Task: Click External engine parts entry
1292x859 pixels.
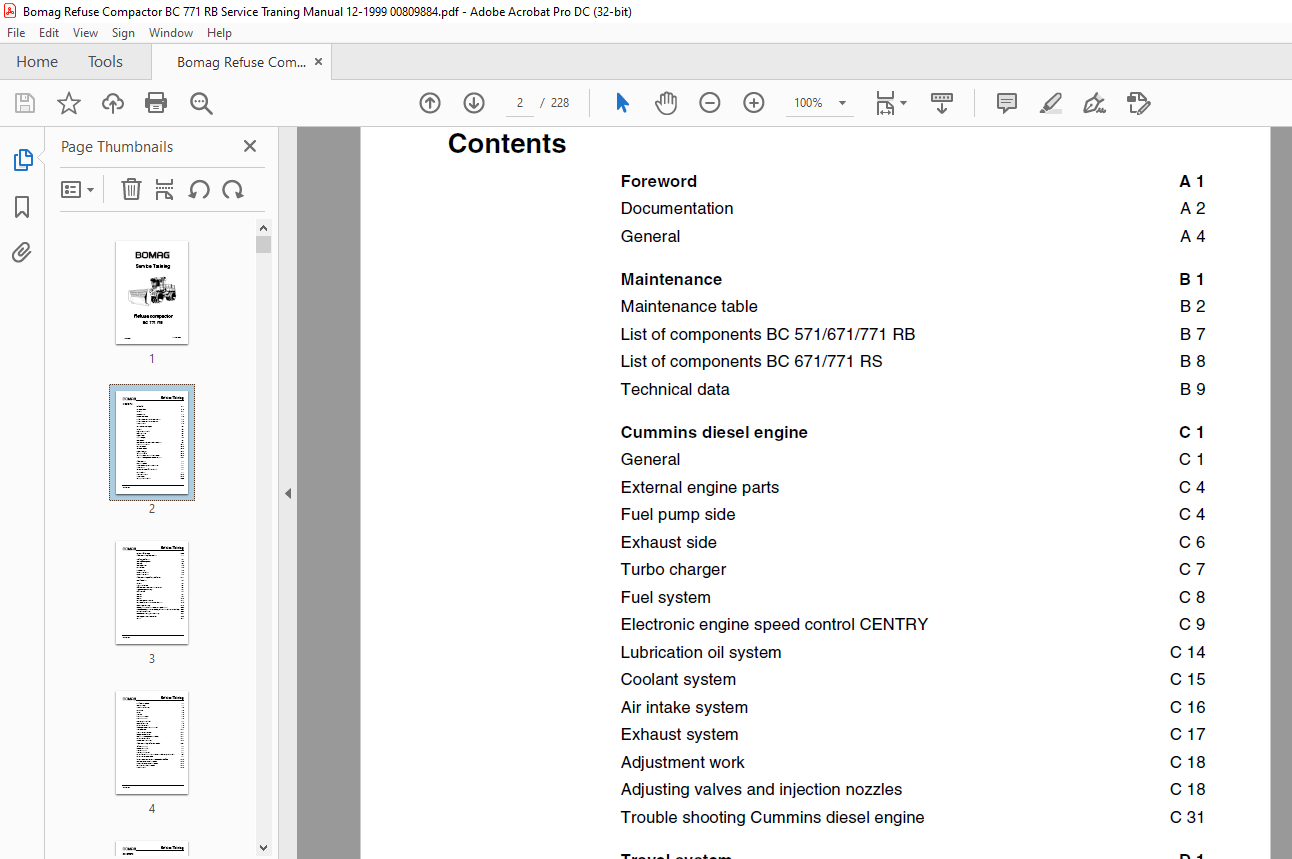Action: [700, 487]
